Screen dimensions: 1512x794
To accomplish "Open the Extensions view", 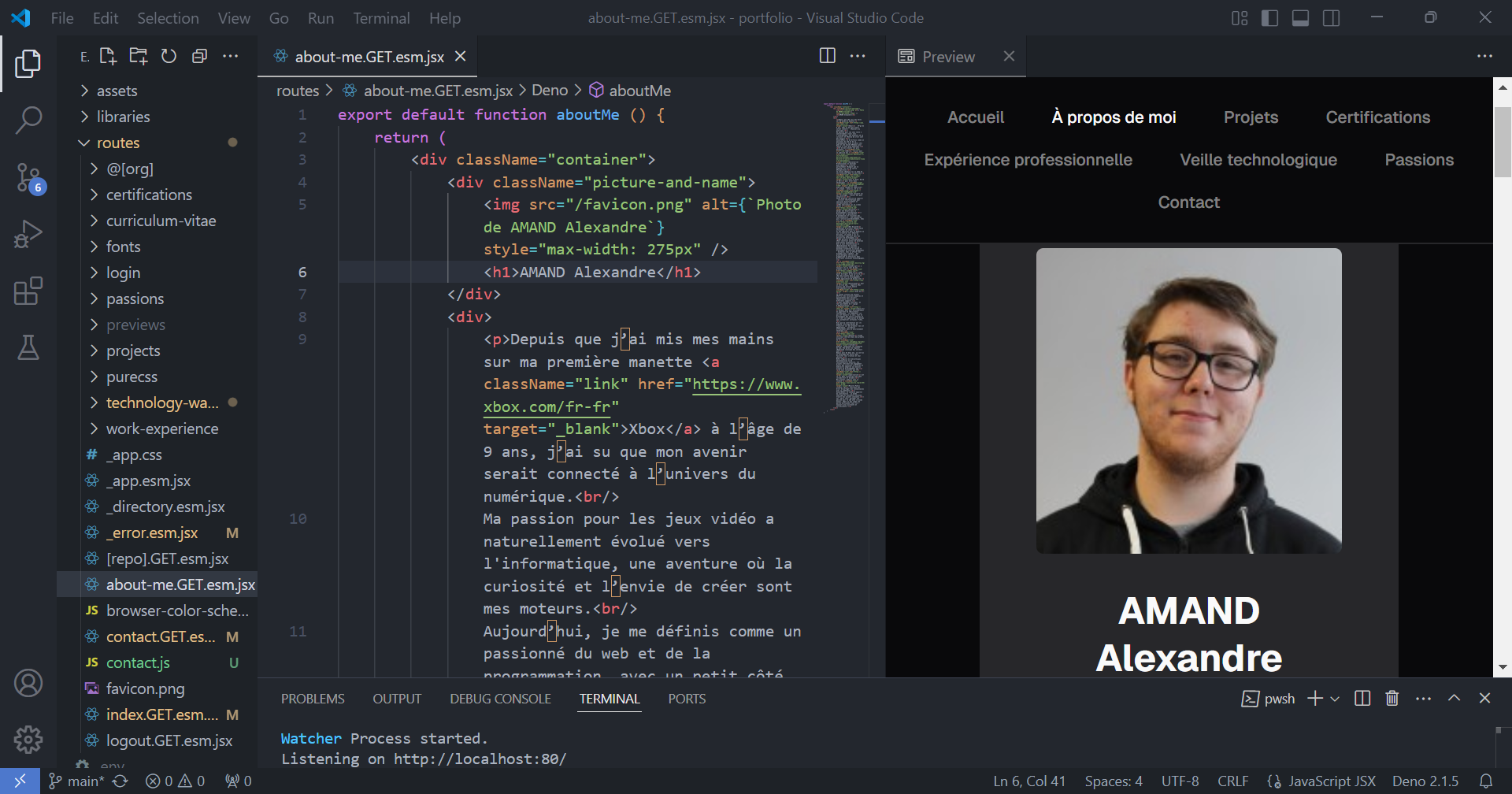I will [28, 291].
